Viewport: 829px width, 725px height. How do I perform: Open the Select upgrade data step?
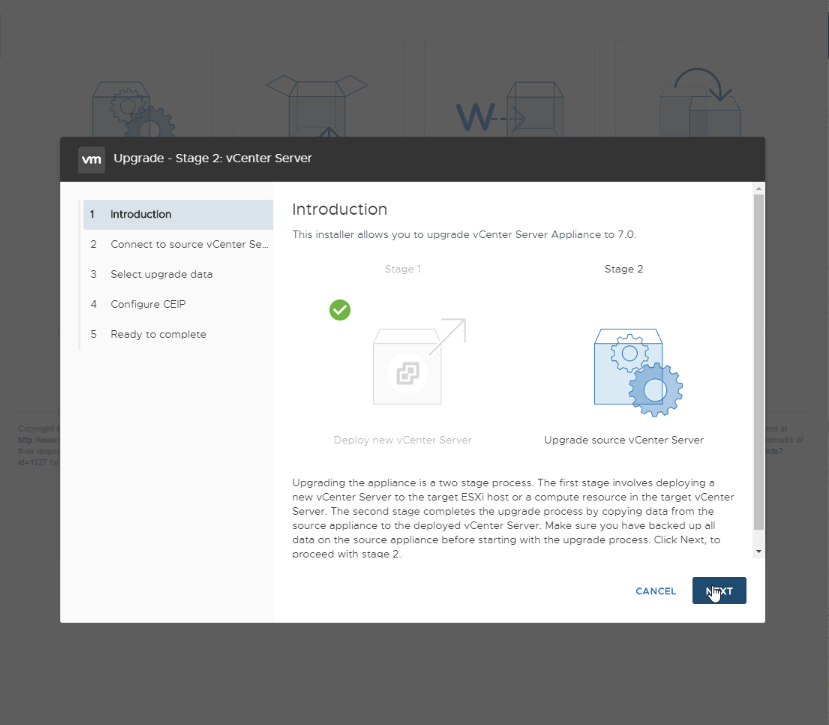coord(178,274)
